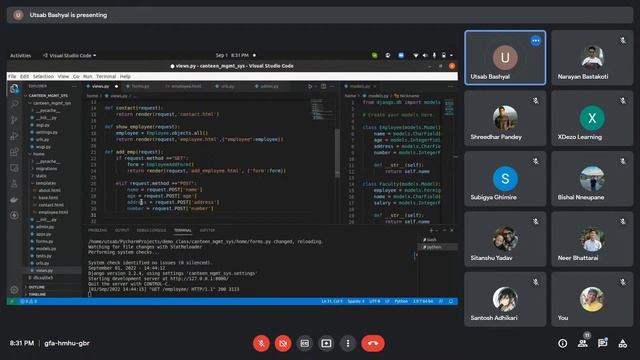Open the Selection menu in VS Code
This screenshot has width=640, height=360.
43,76
